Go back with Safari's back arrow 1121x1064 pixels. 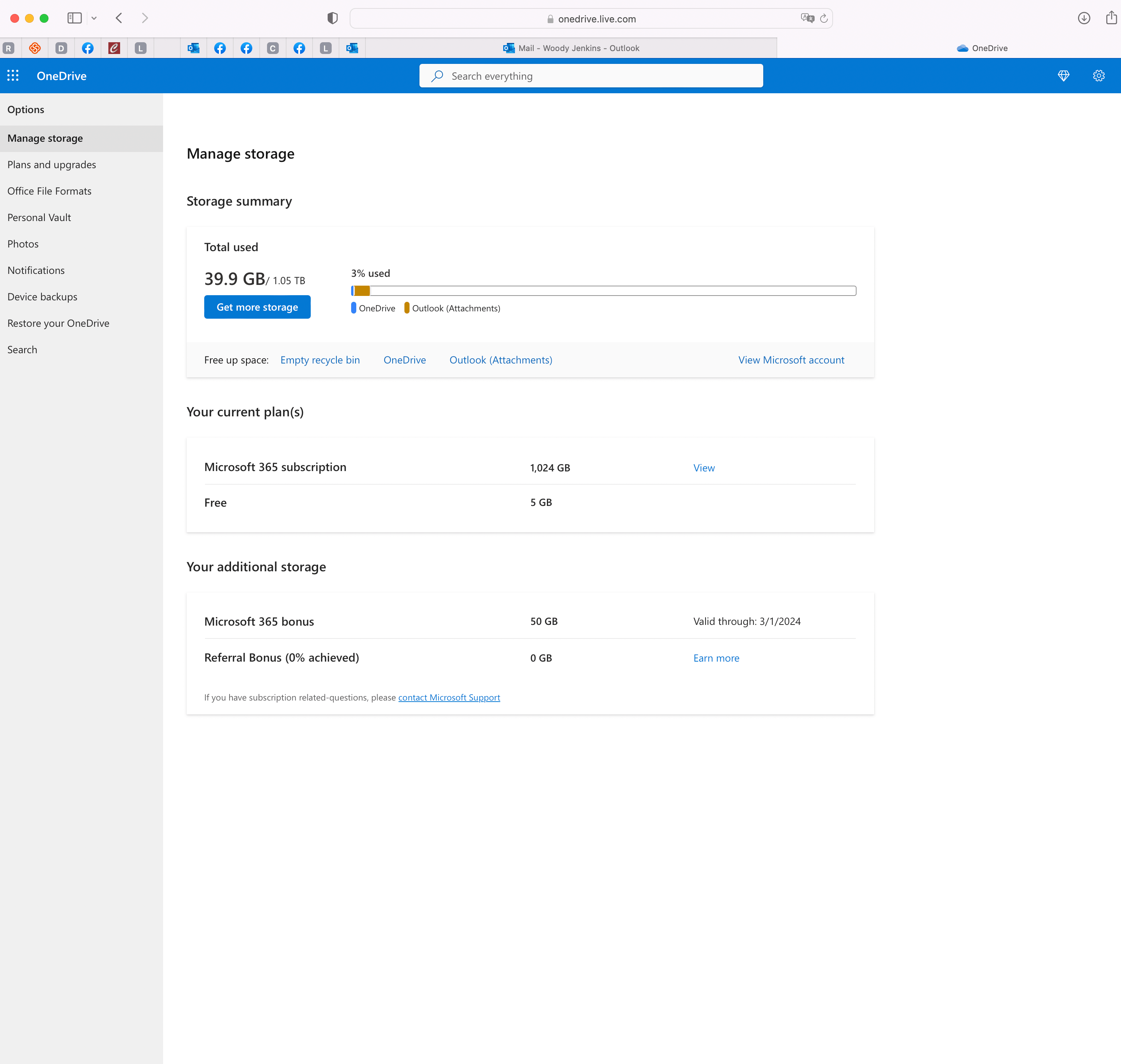click(119, 18)
